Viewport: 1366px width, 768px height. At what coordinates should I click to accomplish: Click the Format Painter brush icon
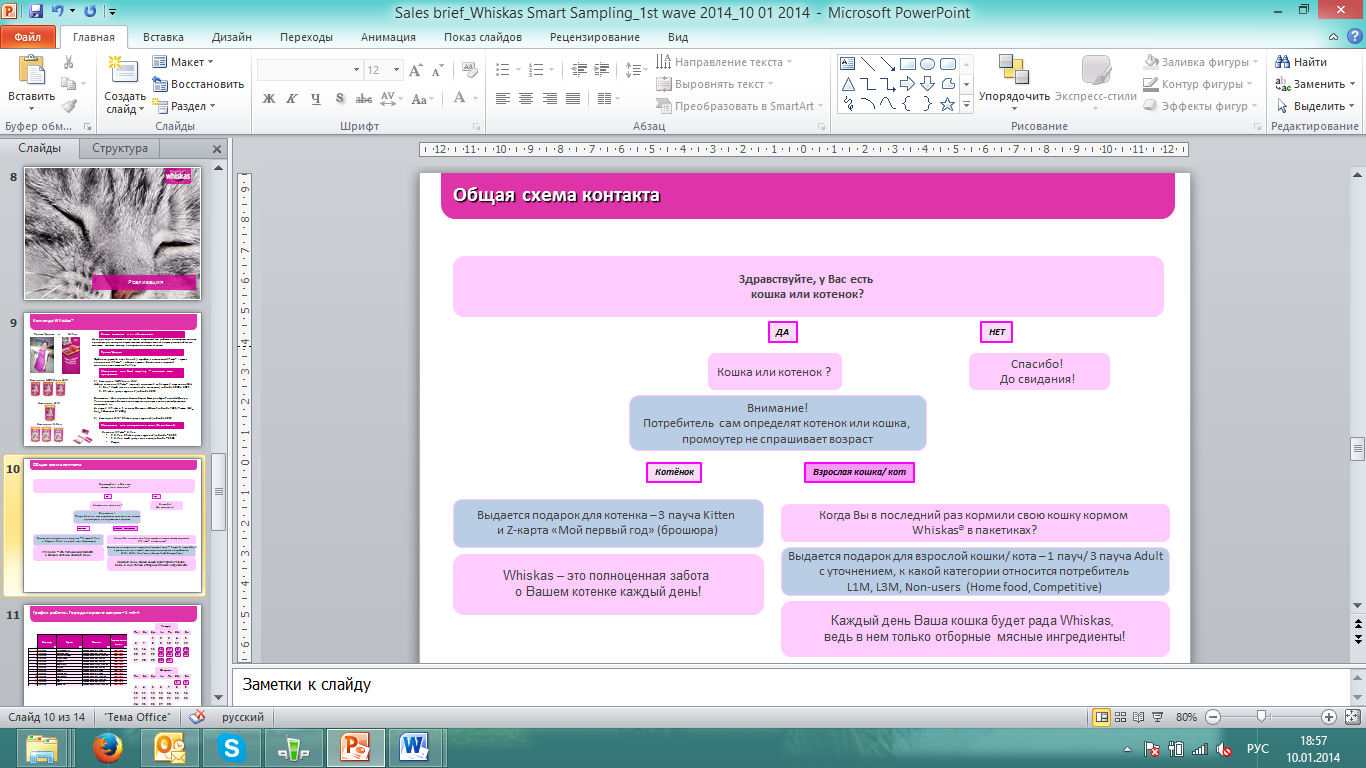click(69, 106)
